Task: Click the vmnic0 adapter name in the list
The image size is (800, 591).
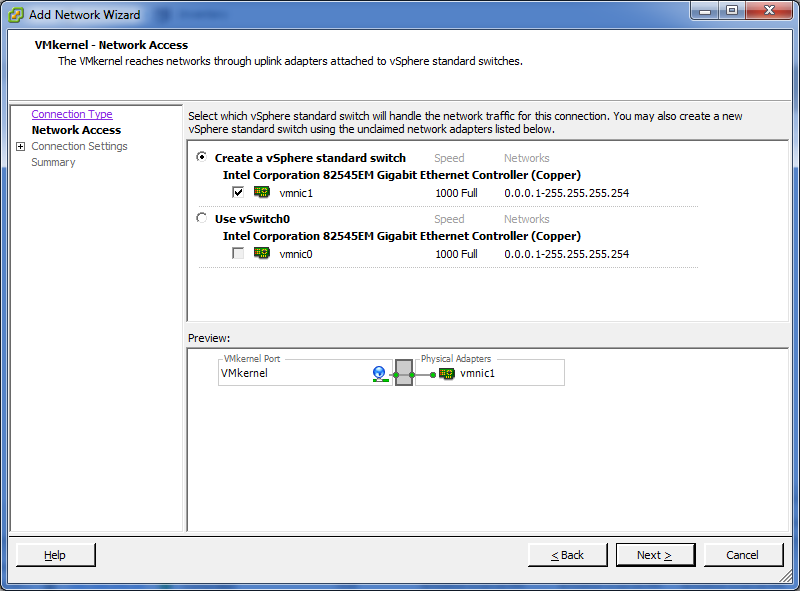Action: (x=296, y=254)
